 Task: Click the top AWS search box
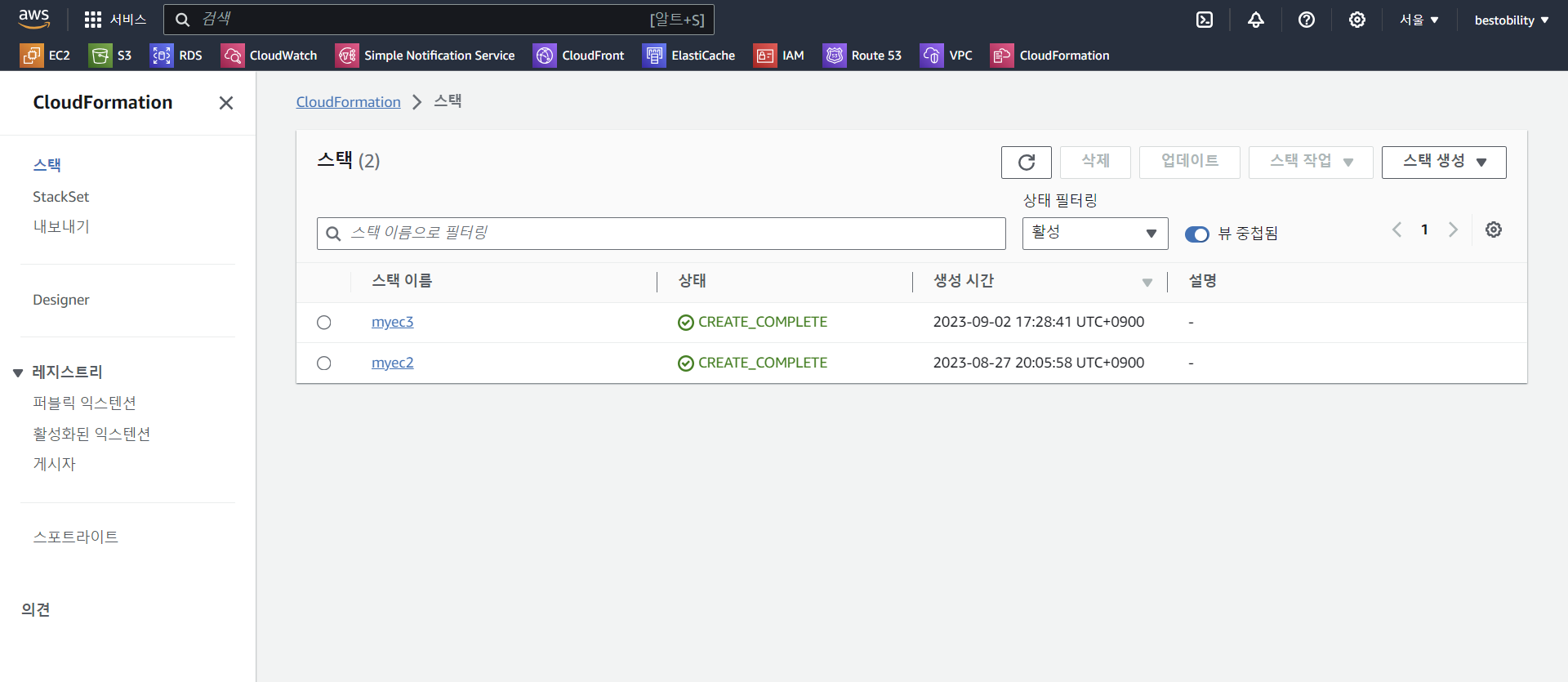[x=439, y=20]
